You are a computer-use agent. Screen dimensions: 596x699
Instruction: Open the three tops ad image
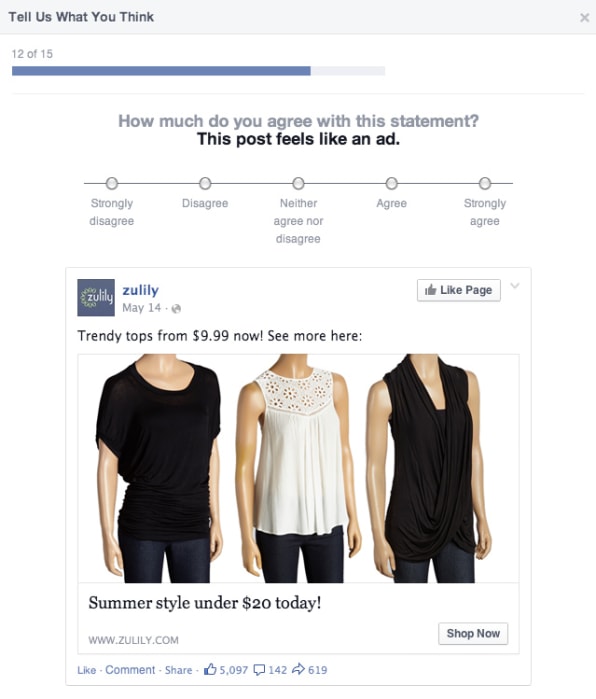tap(298, 469)
